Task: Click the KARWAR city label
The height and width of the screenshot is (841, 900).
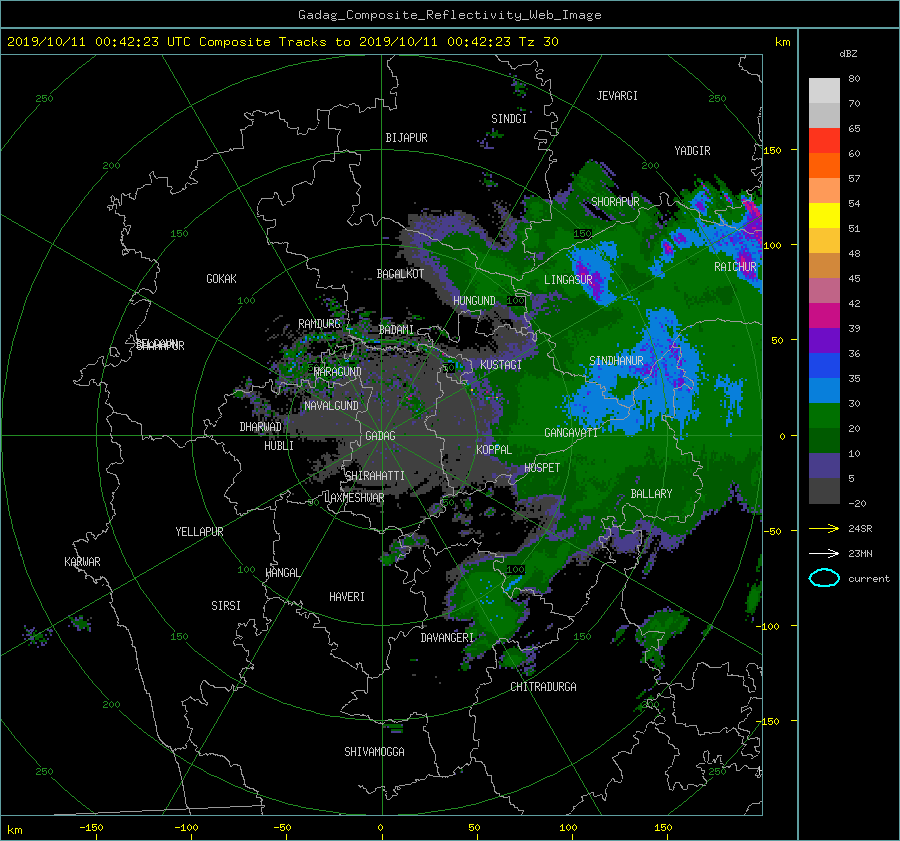Action: click(x=82, y=562)
